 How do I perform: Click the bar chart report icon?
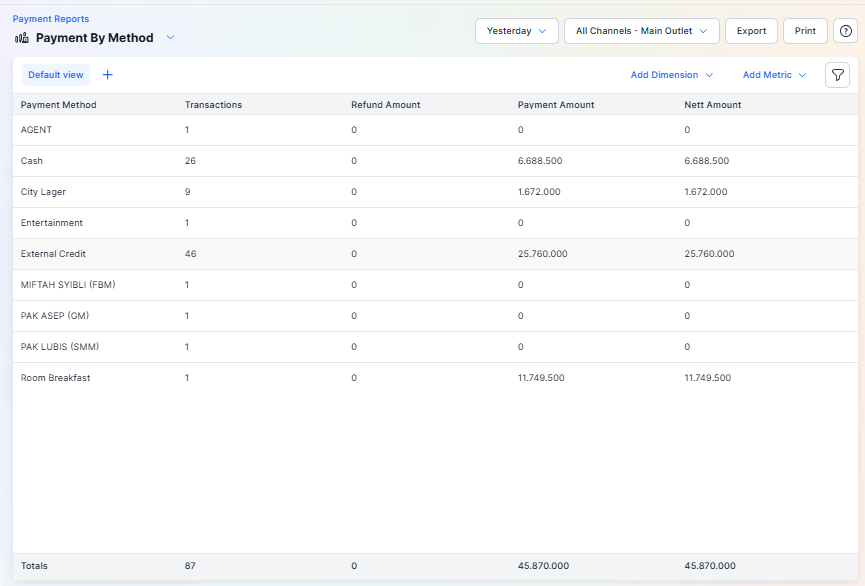coord(22,38)
